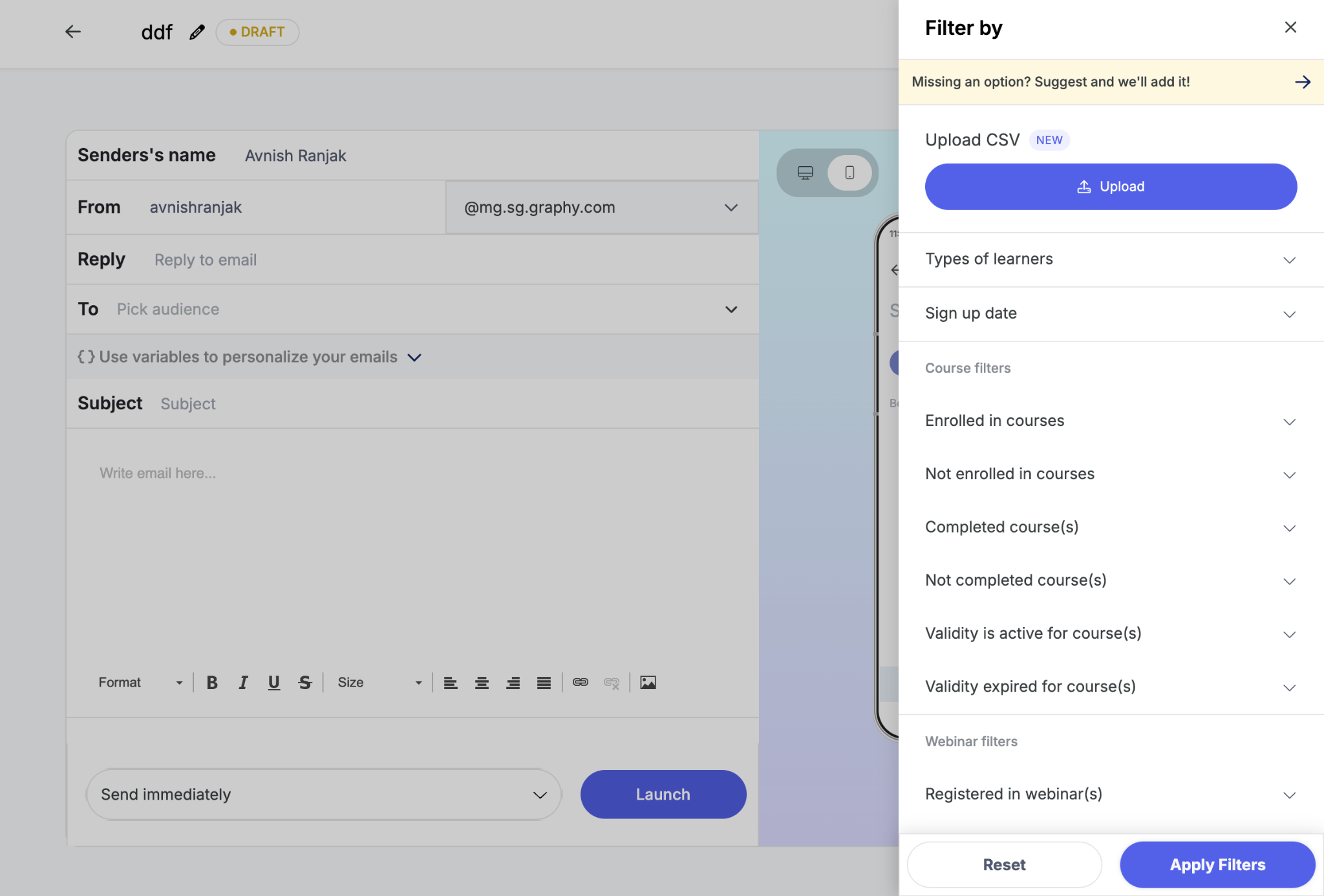Expand Validity is active for course(s) filter
Screen dimensions: 1324x896
point(1111,634)
